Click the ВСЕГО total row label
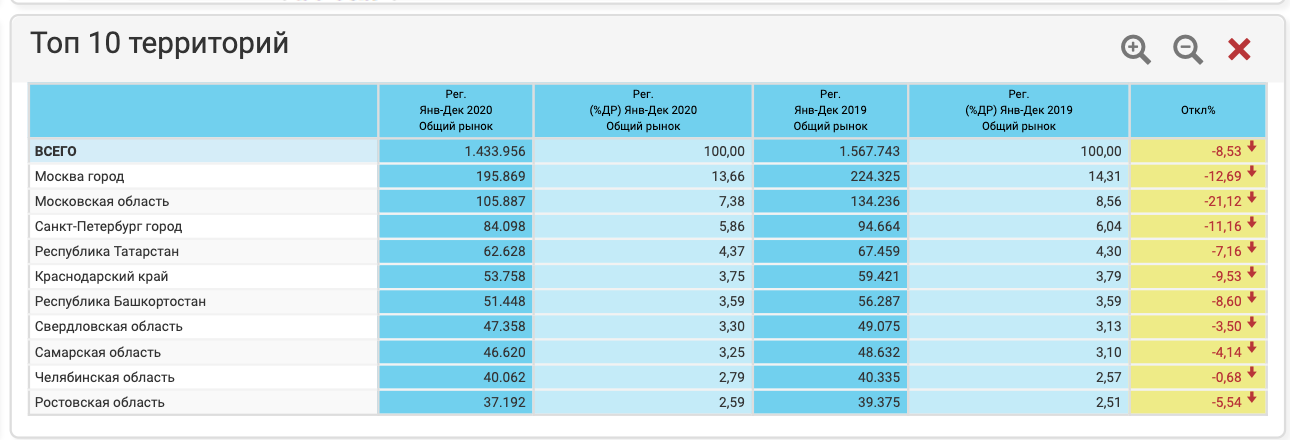The image size is (1290, 440). [x=56, y=151]
